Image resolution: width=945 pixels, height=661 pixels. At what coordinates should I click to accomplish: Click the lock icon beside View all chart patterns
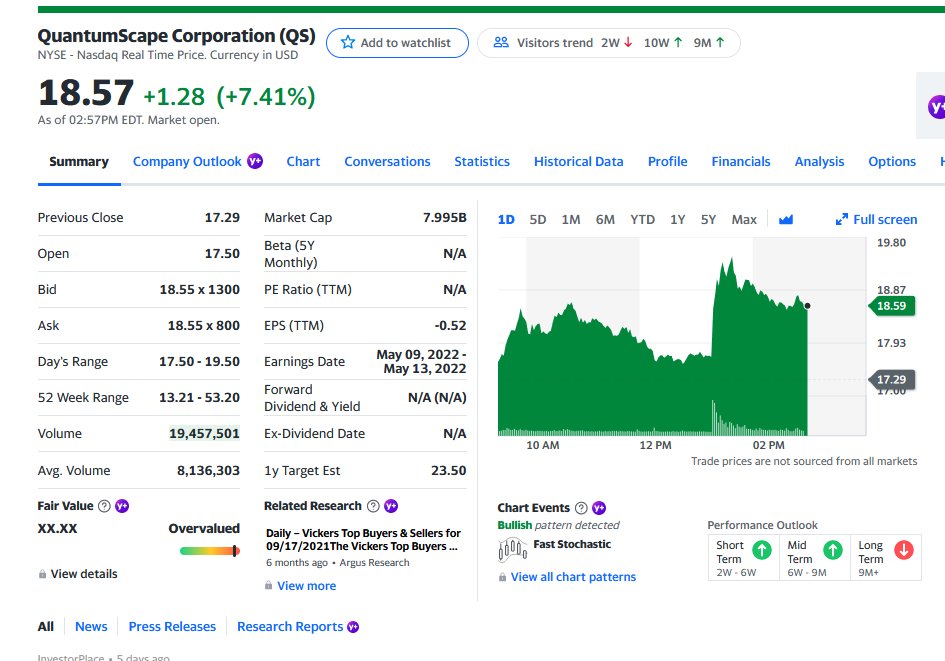tap(502, 577)
